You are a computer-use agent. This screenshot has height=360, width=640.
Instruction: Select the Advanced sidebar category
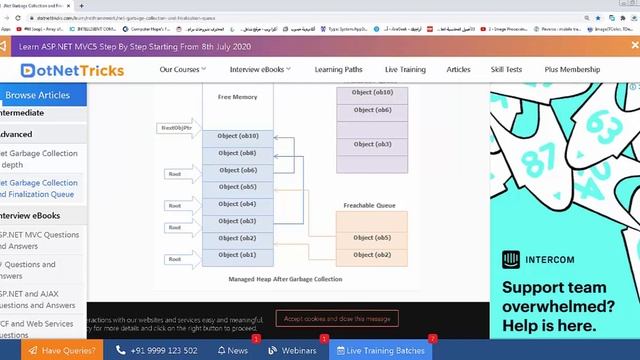[x=16, y=134]
